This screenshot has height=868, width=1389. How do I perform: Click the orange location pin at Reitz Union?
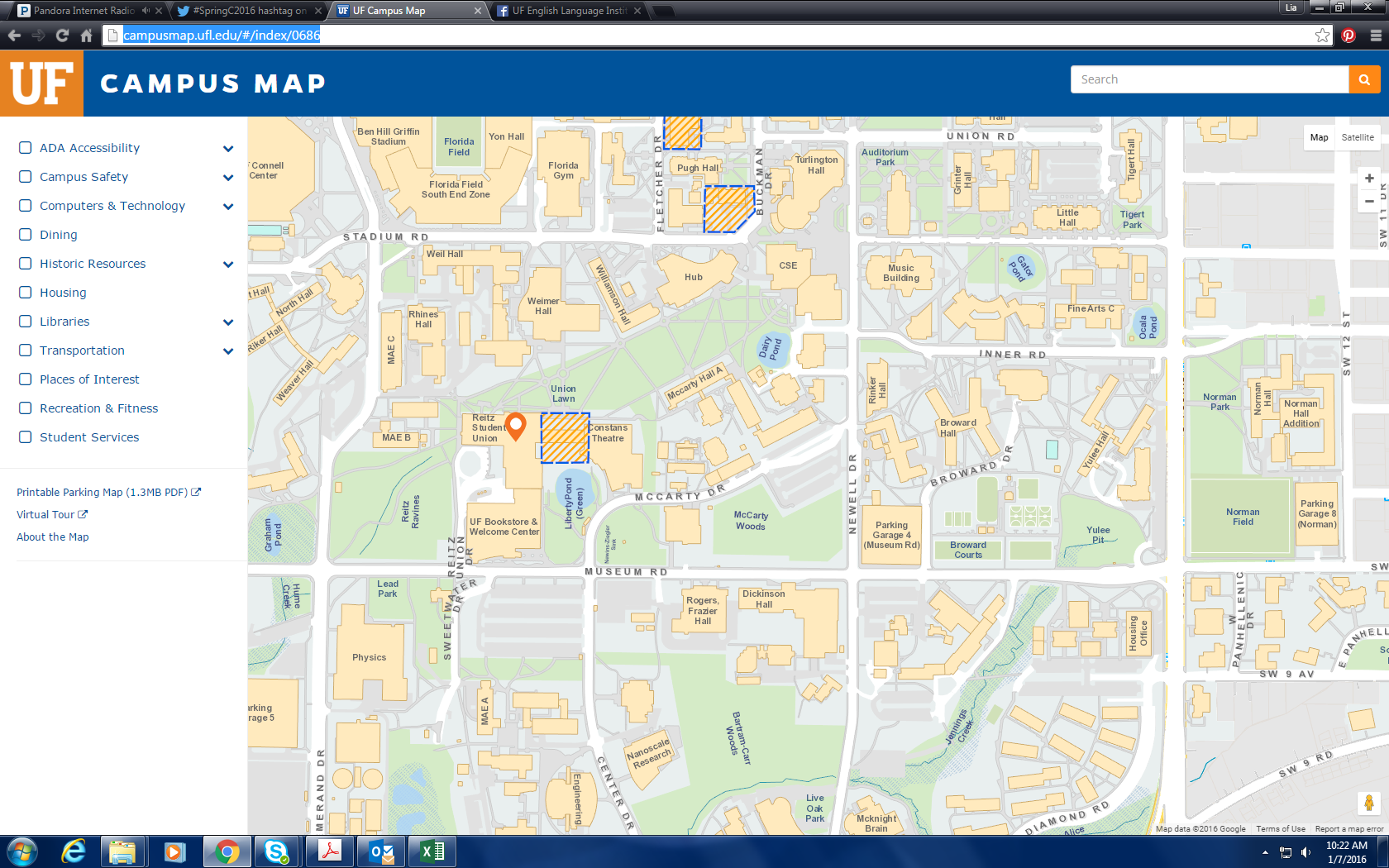(x=516, y=427)
